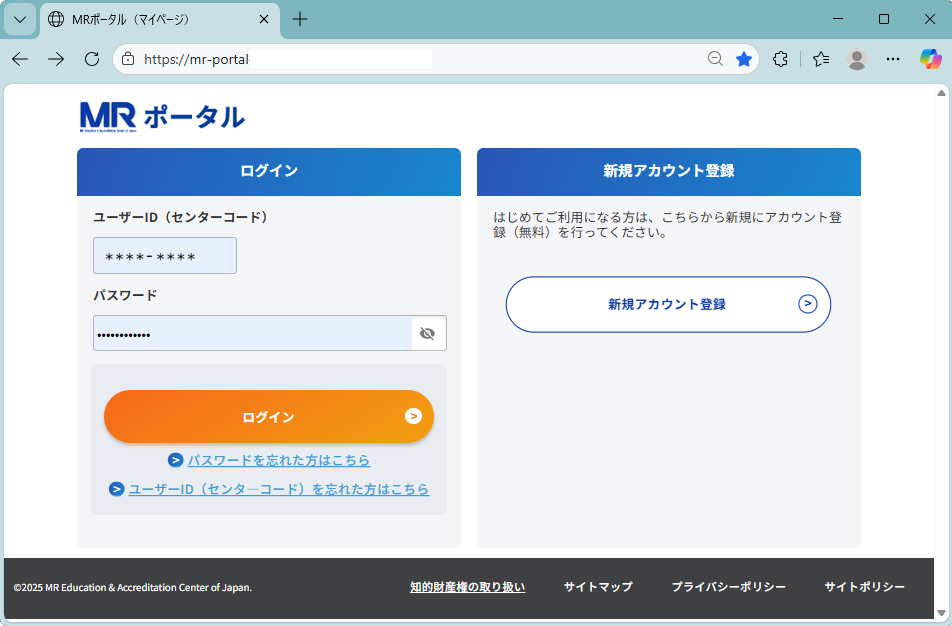The image size is (952, 626).
Task: Open パスワードを忘れた方はこちら link
Action: (x=278, y=460)
